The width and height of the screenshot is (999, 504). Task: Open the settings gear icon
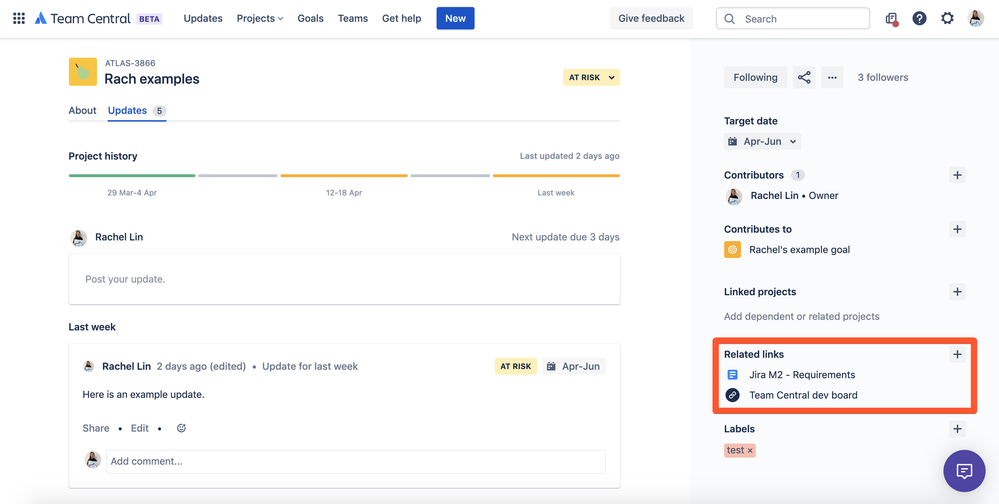(947, 18)
